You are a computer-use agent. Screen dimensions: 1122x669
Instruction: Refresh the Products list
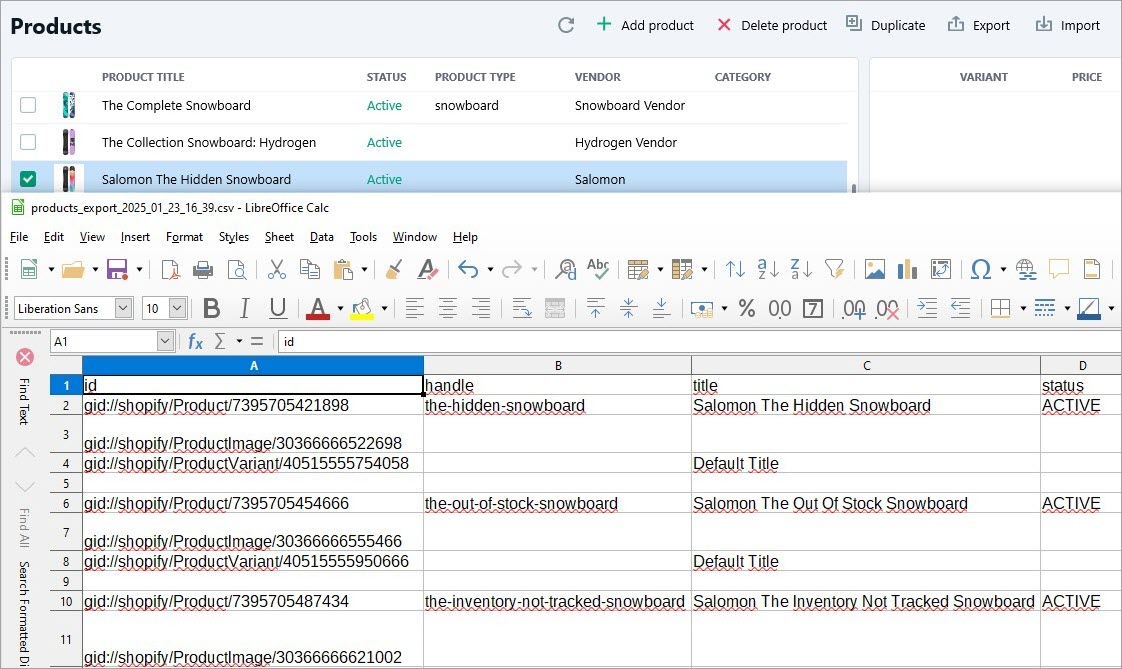[566, 25]
